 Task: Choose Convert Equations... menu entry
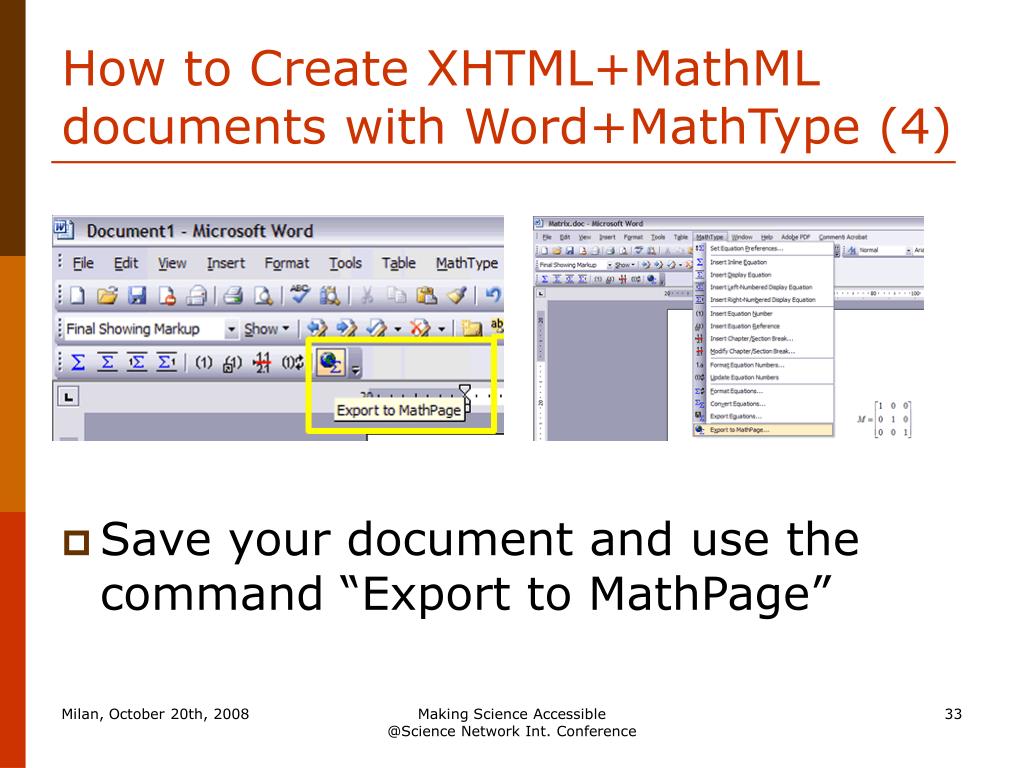point(763,404)
